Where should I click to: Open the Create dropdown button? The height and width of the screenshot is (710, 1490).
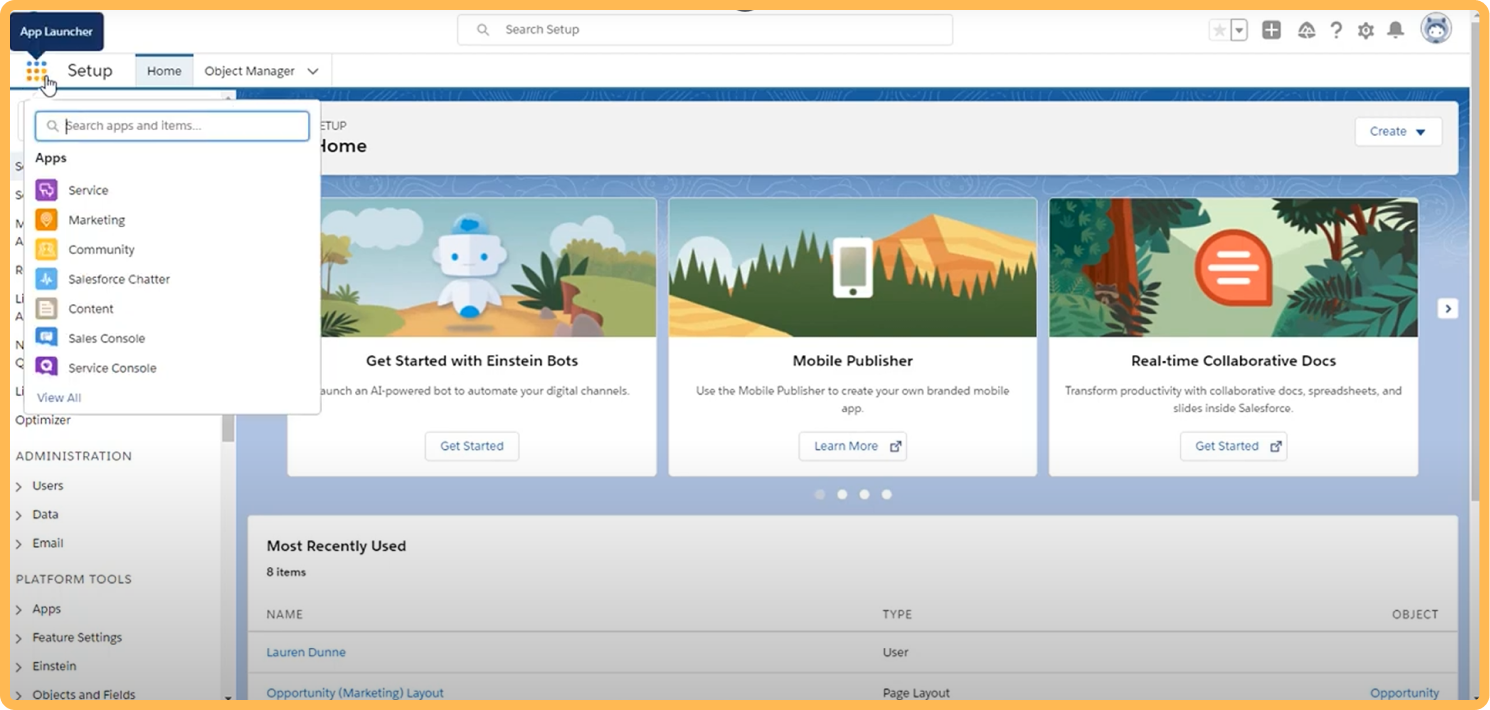1398,131
